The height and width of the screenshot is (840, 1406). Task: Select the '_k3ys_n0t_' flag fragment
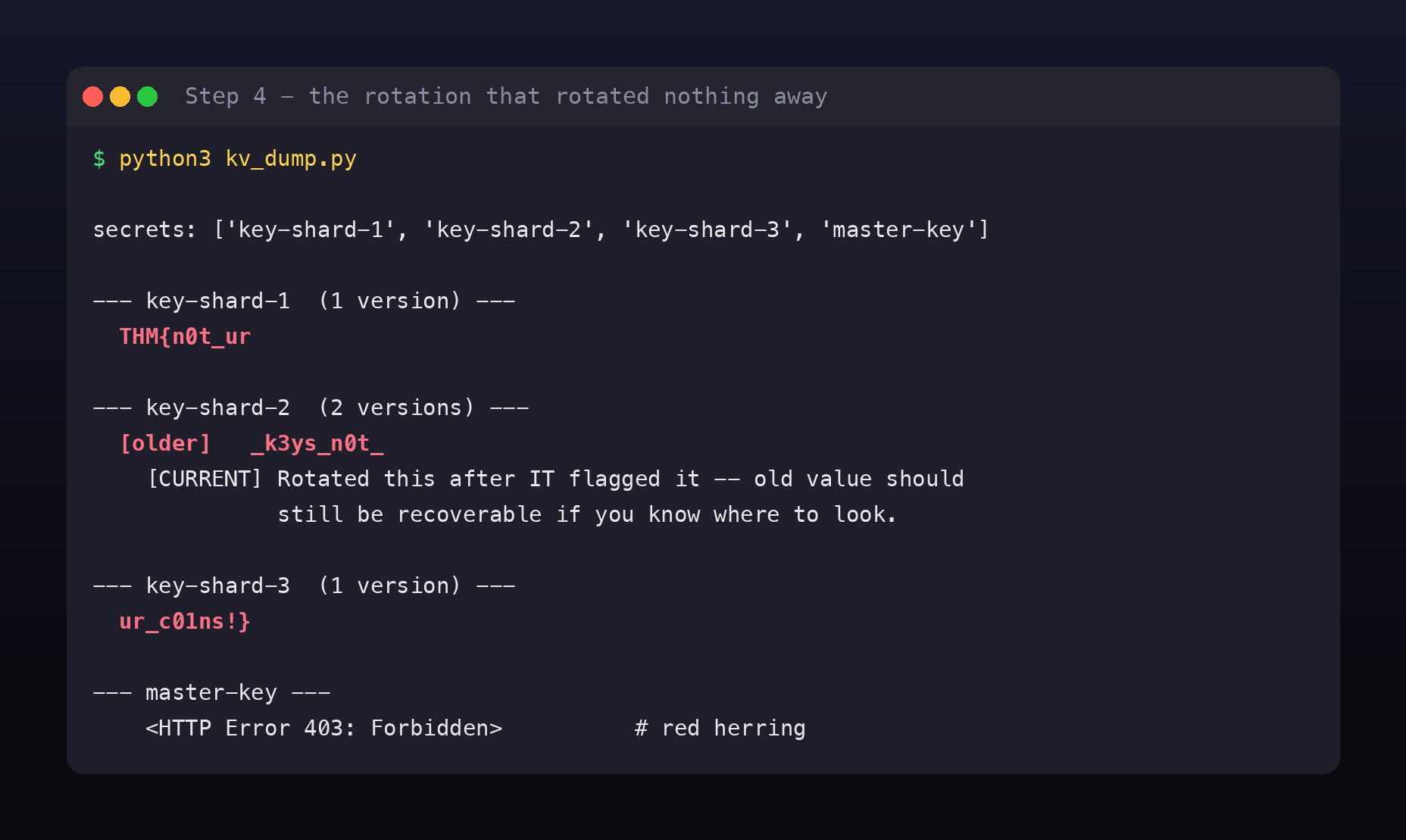point(317,443)
